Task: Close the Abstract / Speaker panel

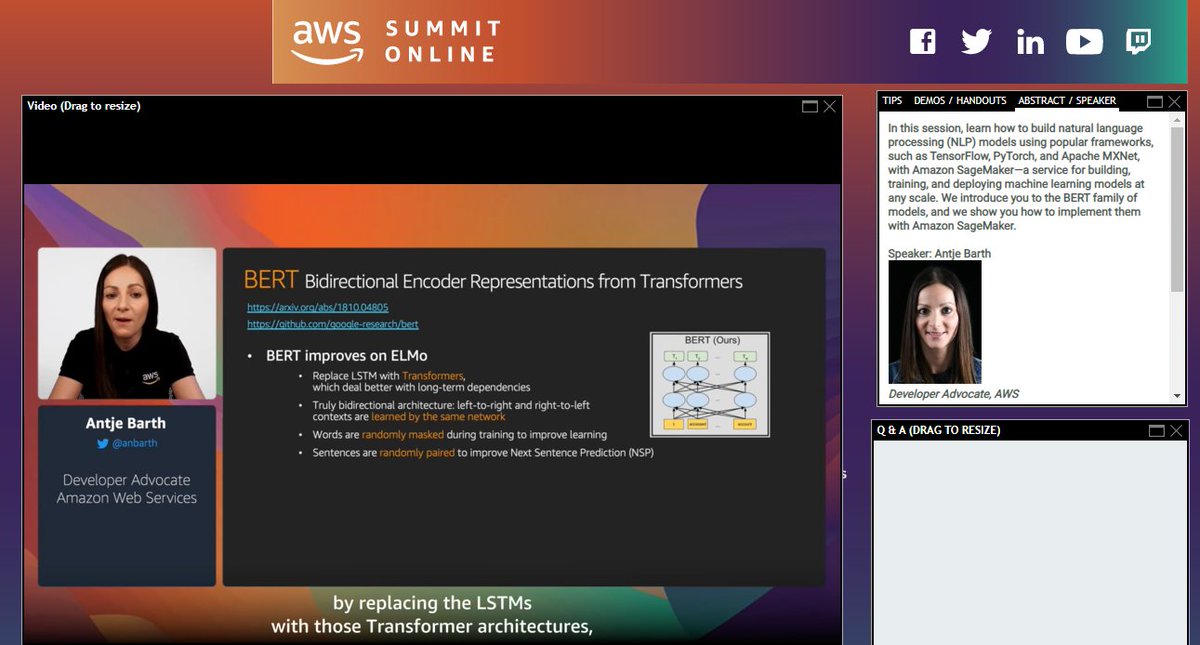Action: pyautogui.click(x=1174, y=101)
